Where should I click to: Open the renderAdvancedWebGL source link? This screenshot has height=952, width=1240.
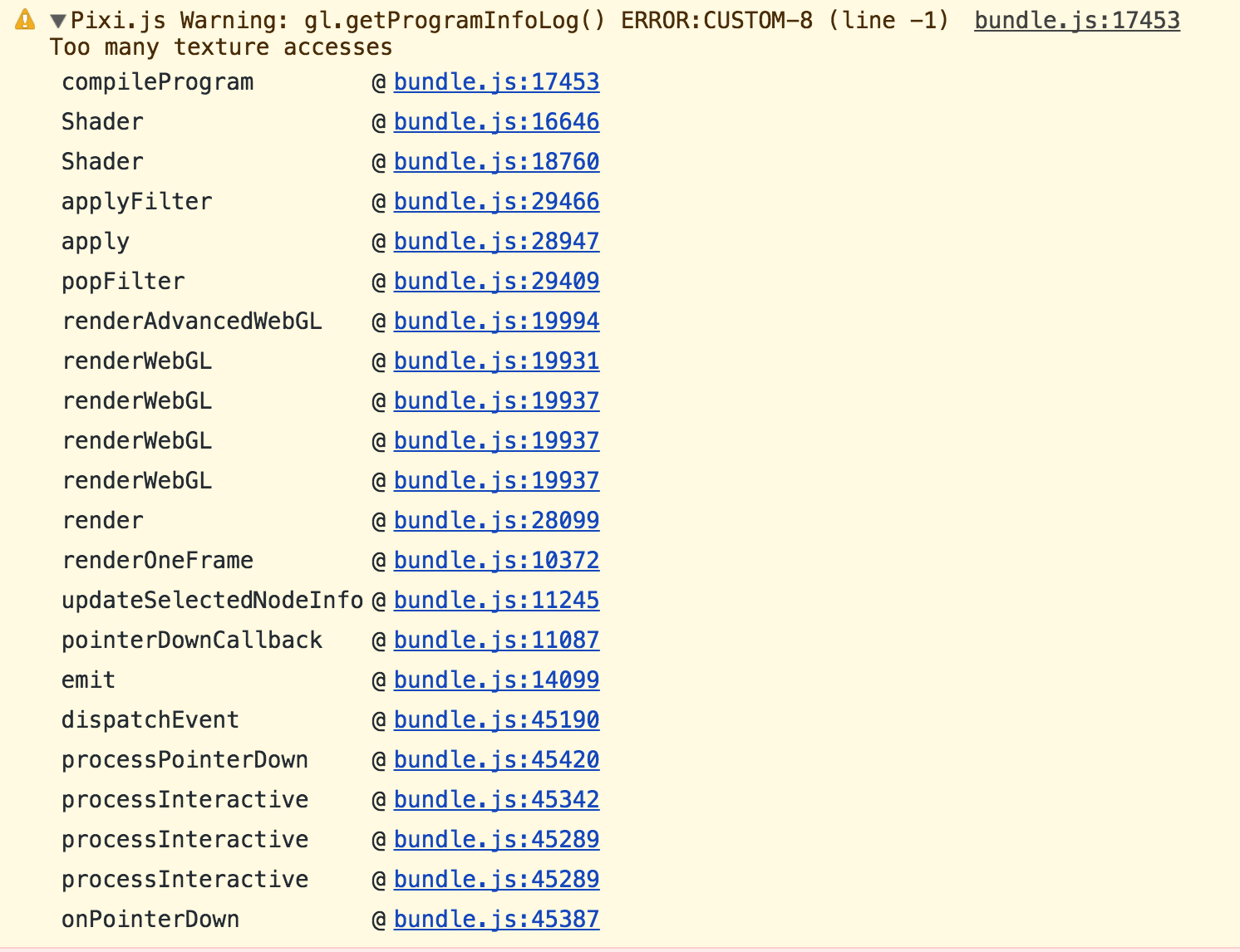click(495, 321)
